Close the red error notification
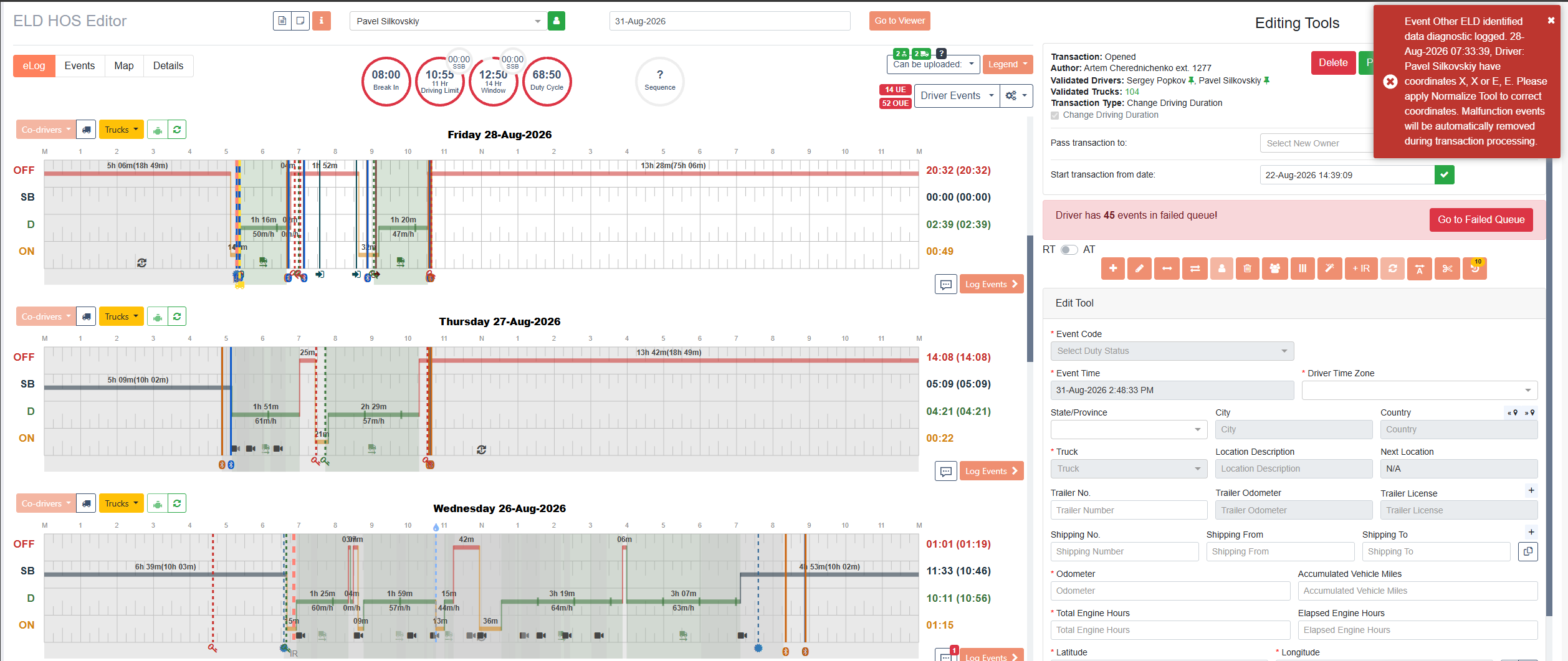 [x=1551, y=21]
